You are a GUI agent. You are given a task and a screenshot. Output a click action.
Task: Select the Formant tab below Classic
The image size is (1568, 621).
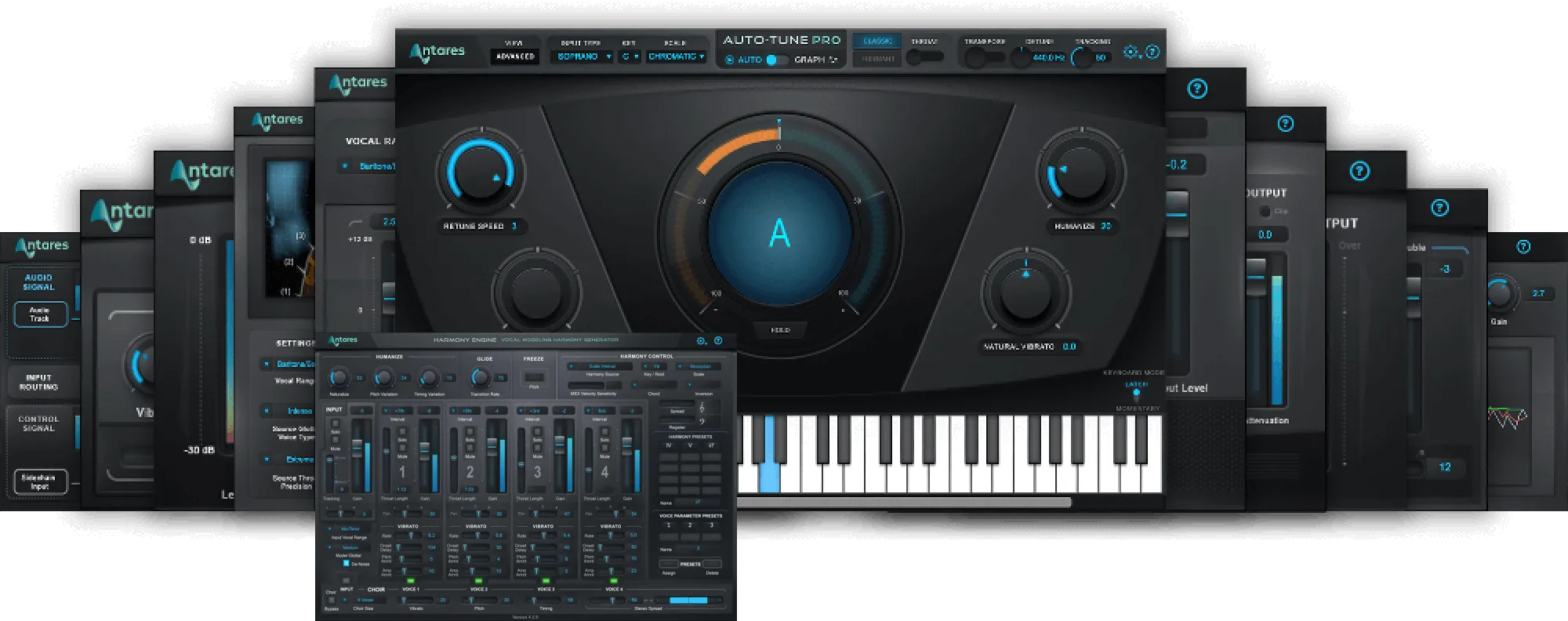coord(877,59)
